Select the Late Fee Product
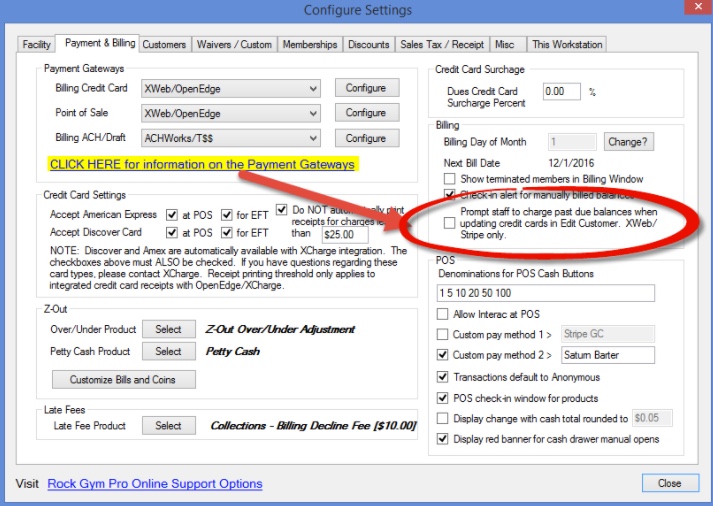The image size is (713, 506). tap(169, 426)
